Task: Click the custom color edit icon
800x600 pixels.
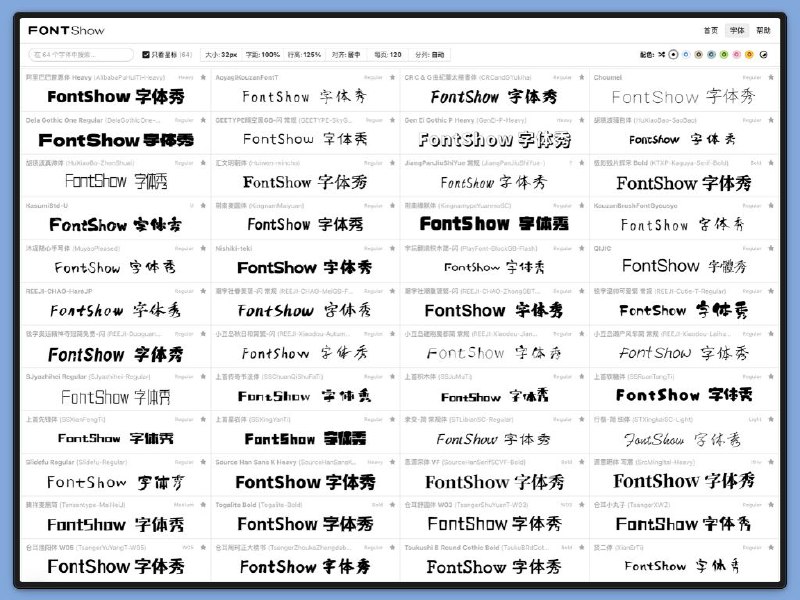Action: coord(763,55)
